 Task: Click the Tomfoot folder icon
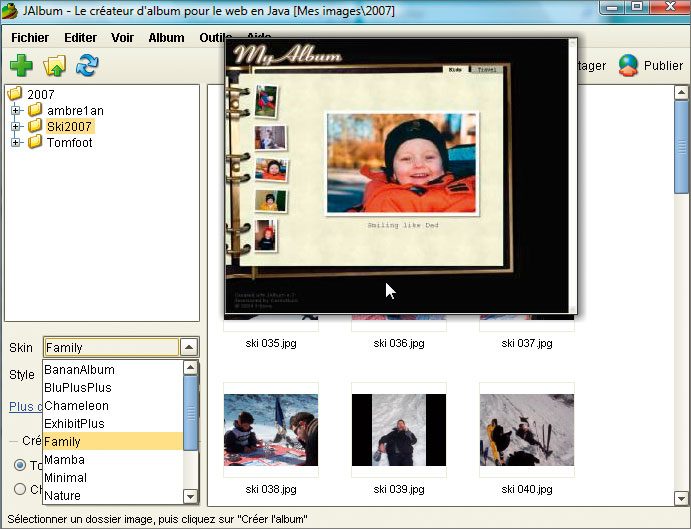tap(35, 143)
